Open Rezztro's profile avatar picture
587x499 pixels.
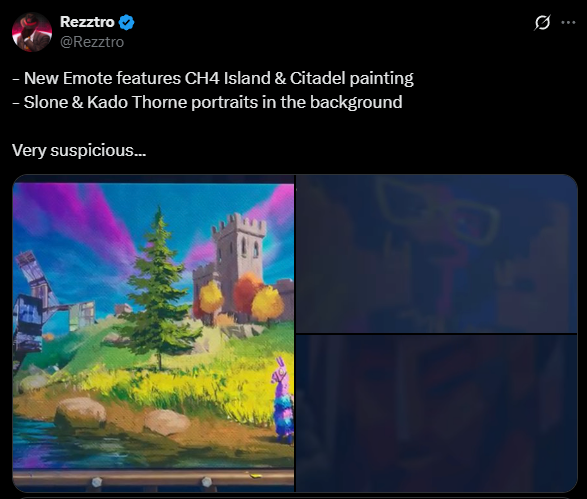click(x=32, y=32)
